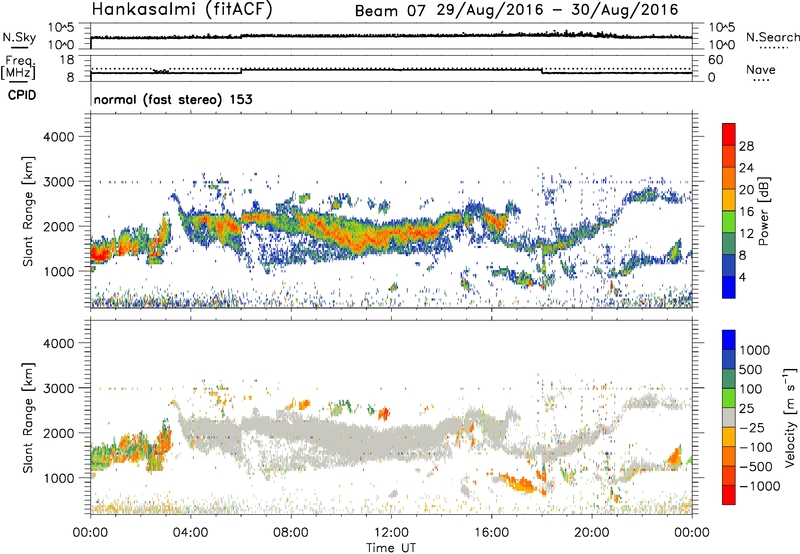Click the 100 label on velocity colorbar
Image resolution: width=800 pixels, height=554 pixels.
click(x=753, y=390)
